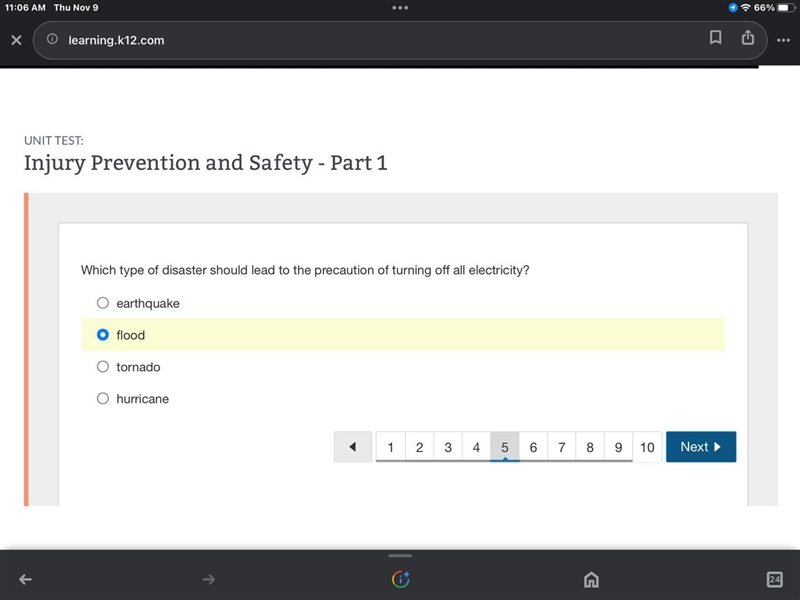
Task: Tap the battery status indicator
Action: [x=787, y=8]
